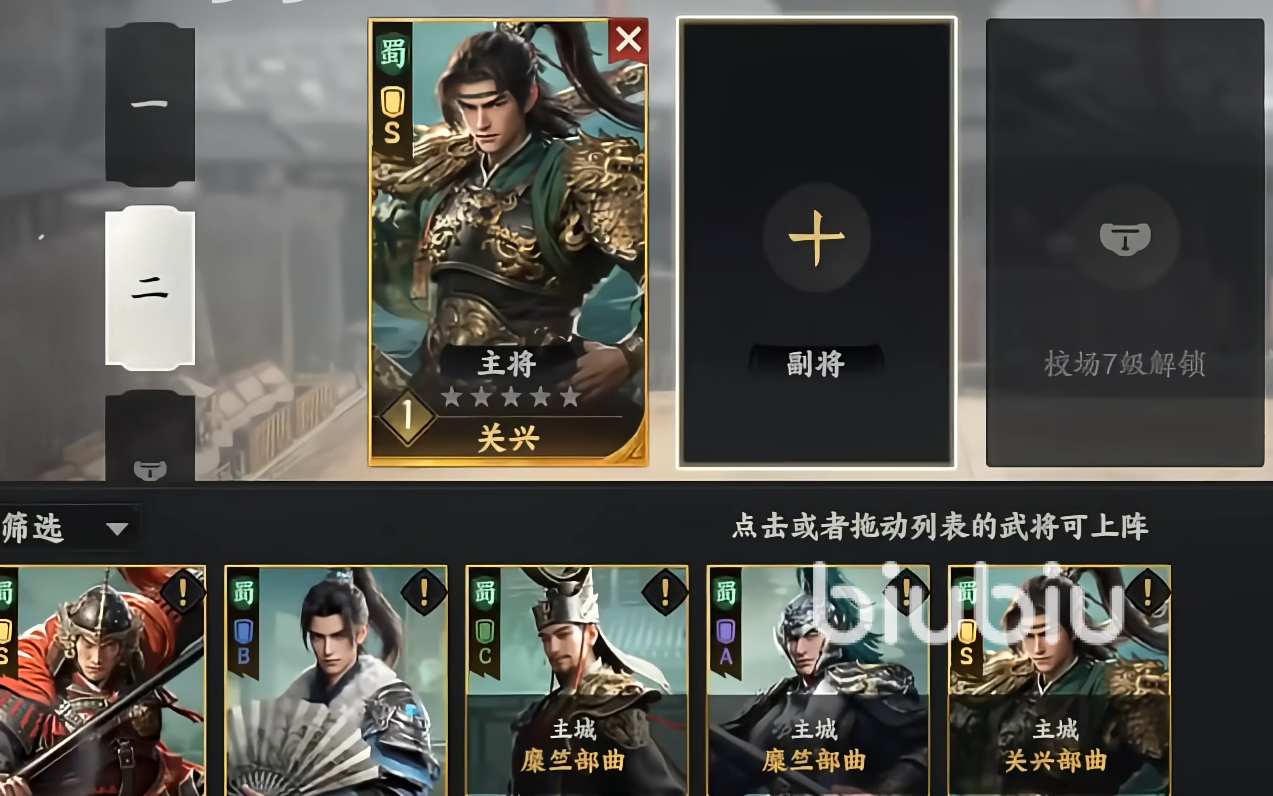
Task: Tap the plus icon in the 副将 slot
Action: coord(817,238)
